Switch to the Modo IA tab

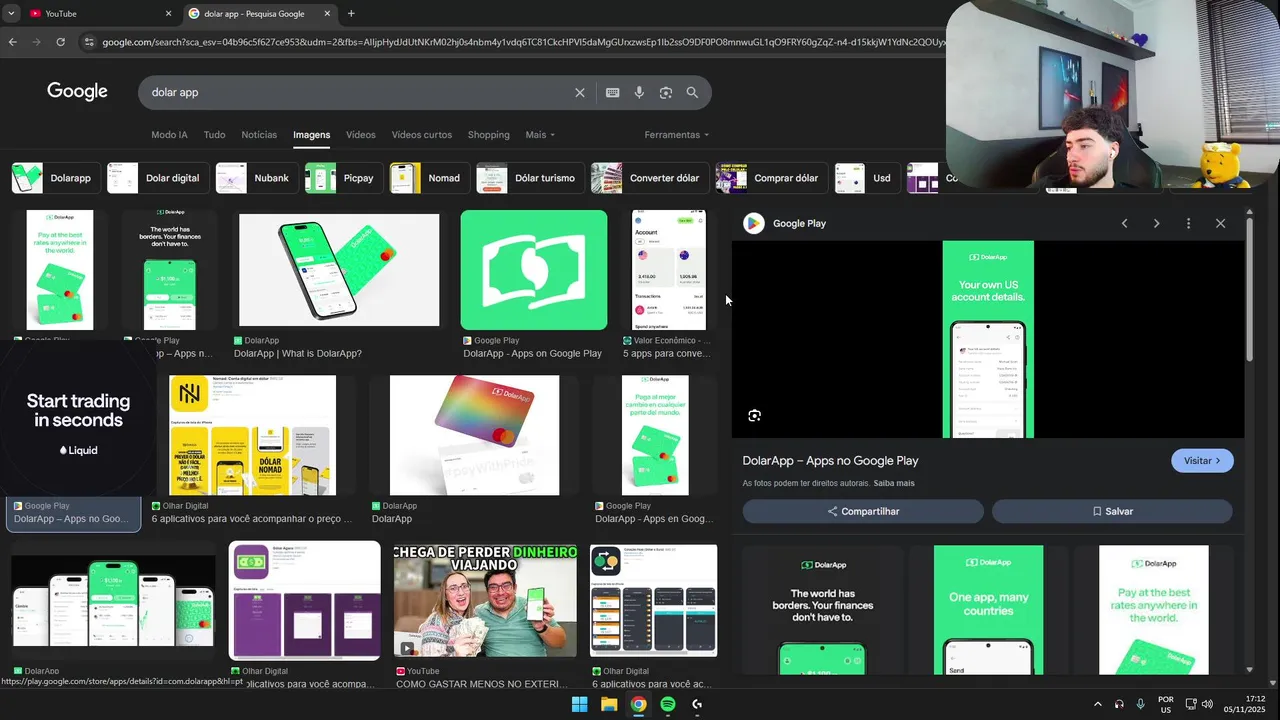coord(169,134)
